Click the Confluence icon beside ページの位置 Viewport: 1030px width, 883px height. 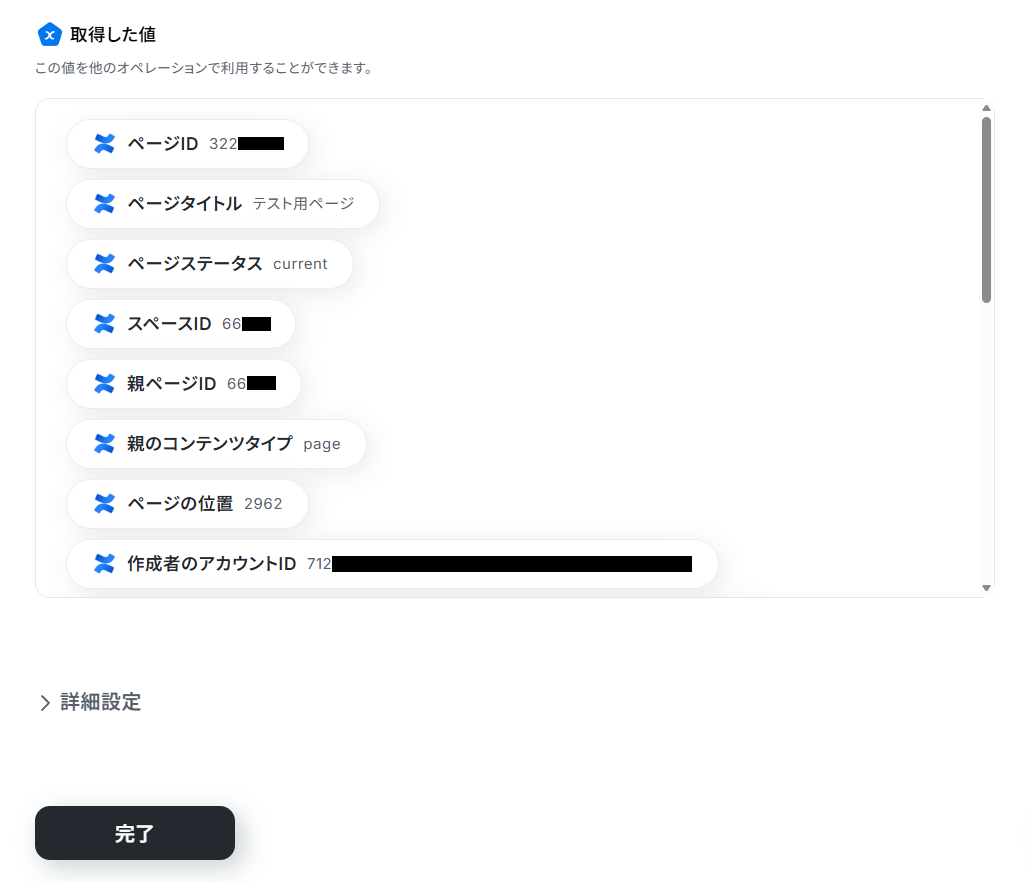pyautogui.click(x=104, y=503)
